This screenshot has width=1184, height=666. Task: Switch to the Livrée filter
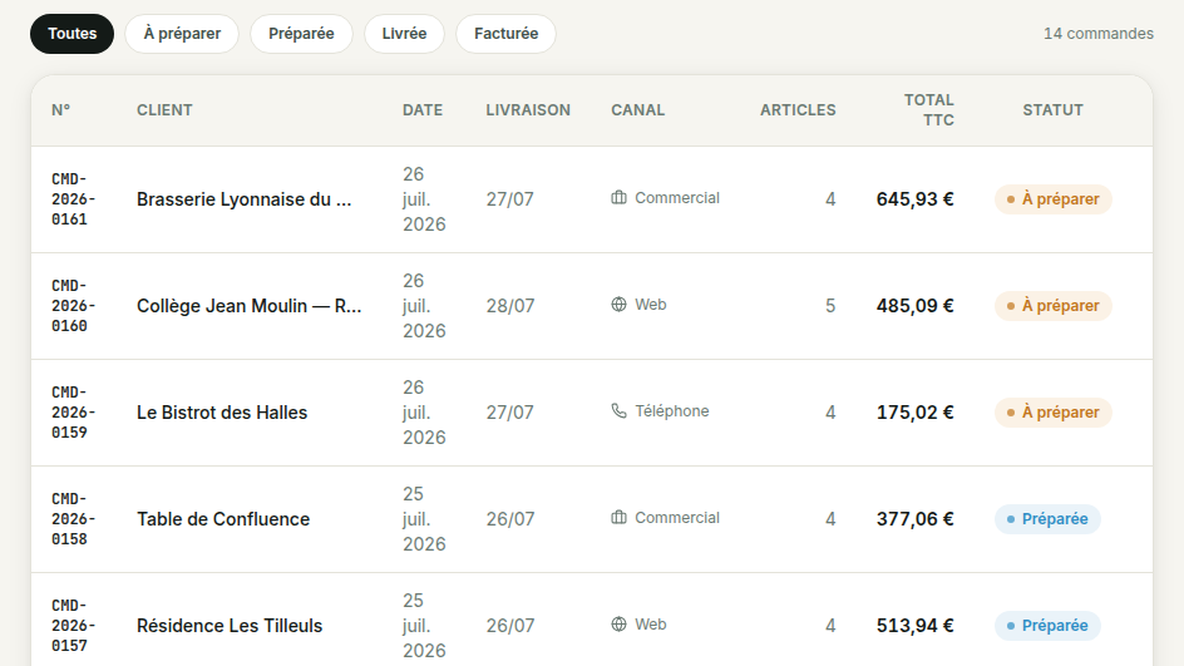coord(404,34)
